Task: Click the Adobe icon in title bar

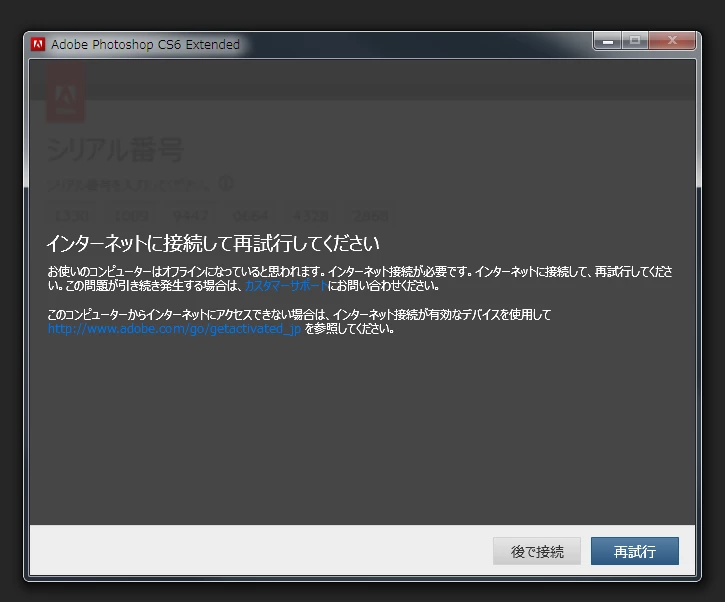Action: (38, 44)
